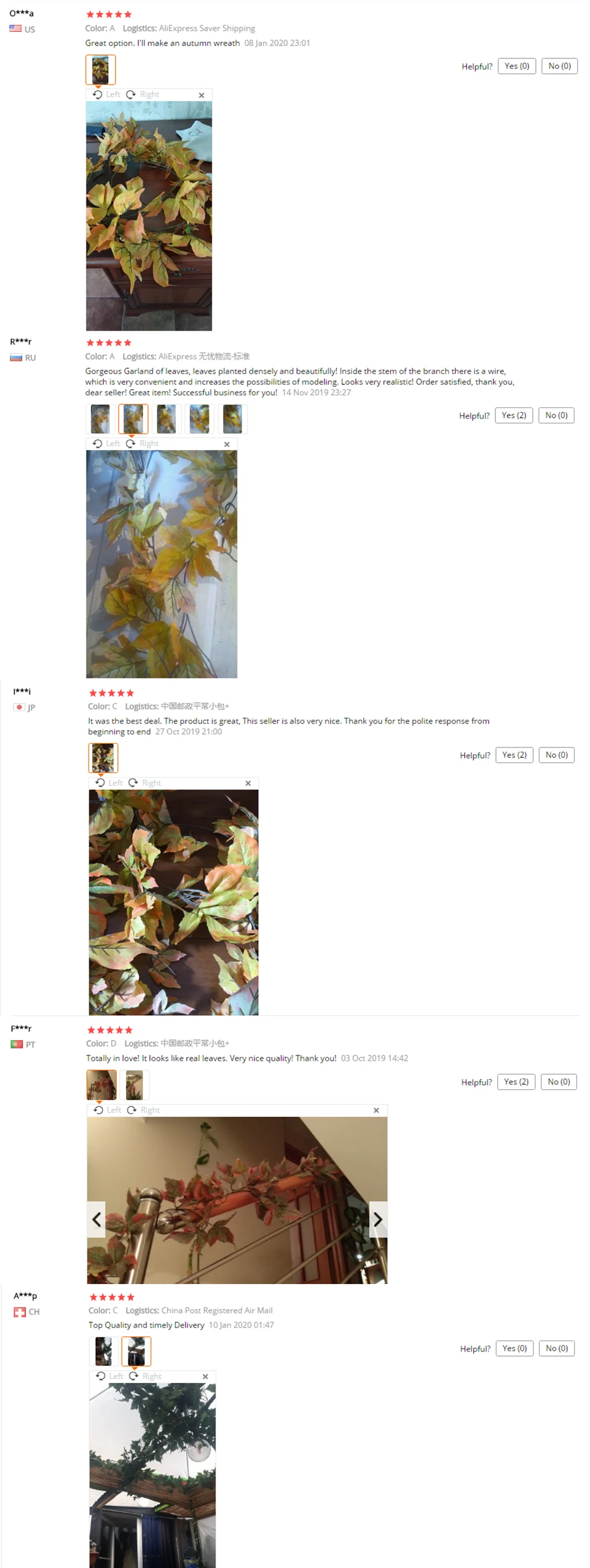
Task: Open first thumbnail in R***r's review
Action: [x=100, y=419]
